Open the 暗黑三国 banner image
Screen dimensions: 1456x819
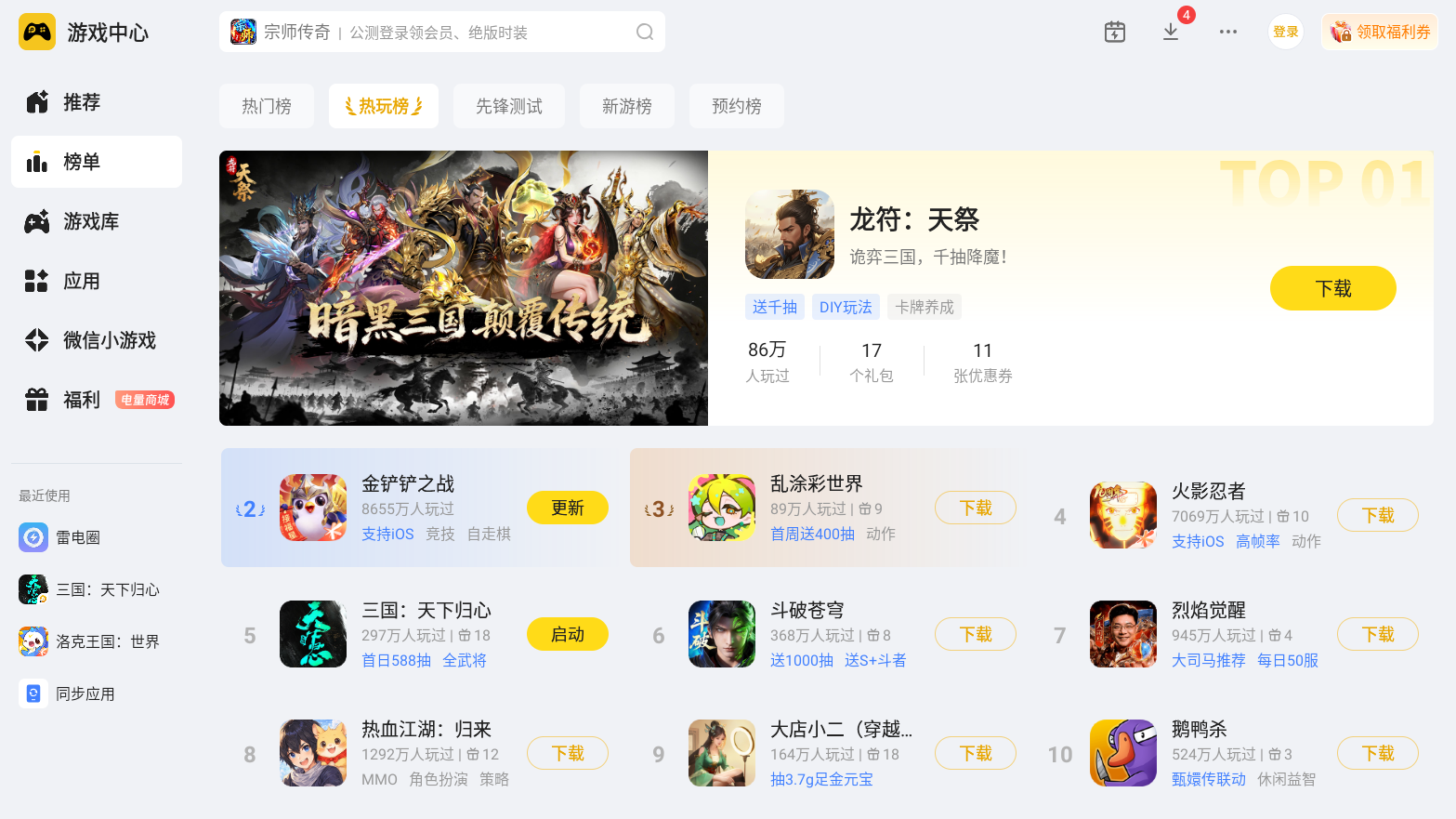[x=464, y=288]
